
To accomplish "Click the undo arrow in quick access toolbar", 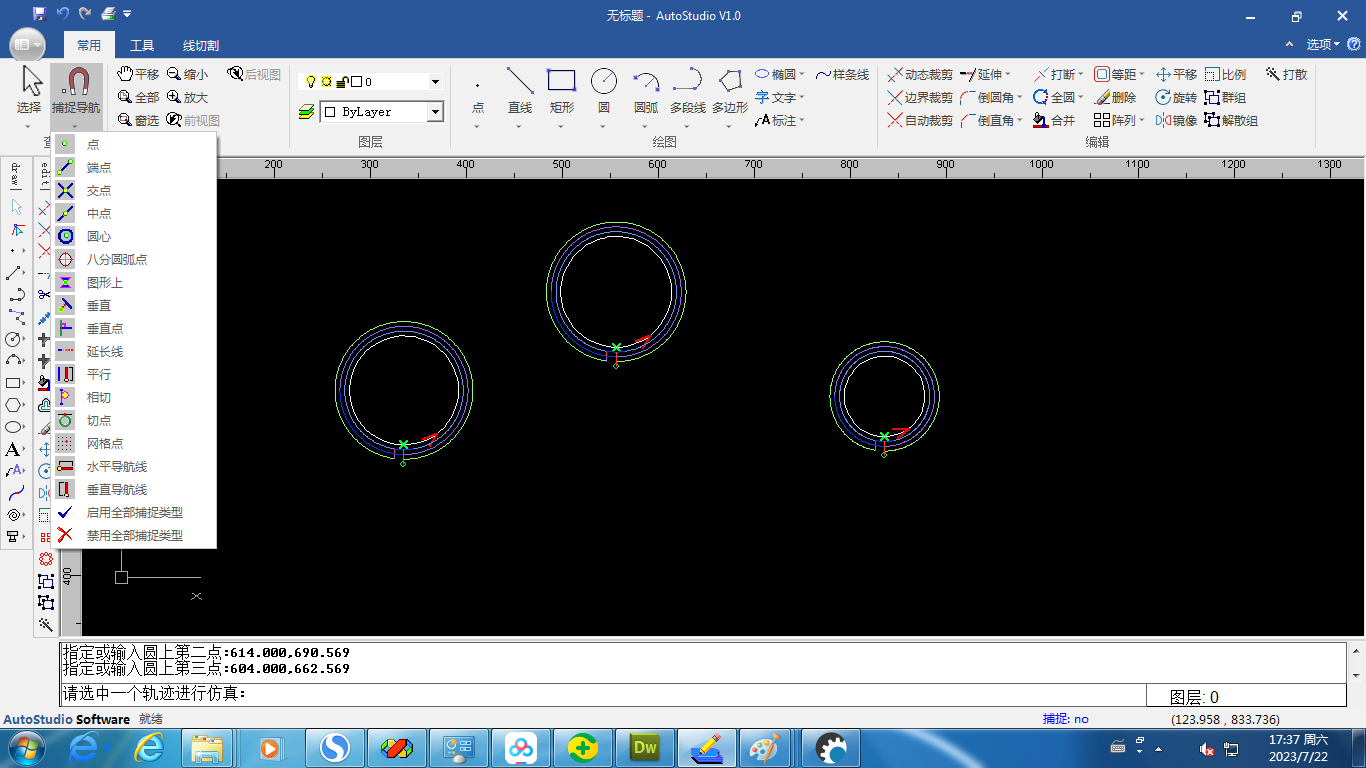I will (x=63, y=14).
